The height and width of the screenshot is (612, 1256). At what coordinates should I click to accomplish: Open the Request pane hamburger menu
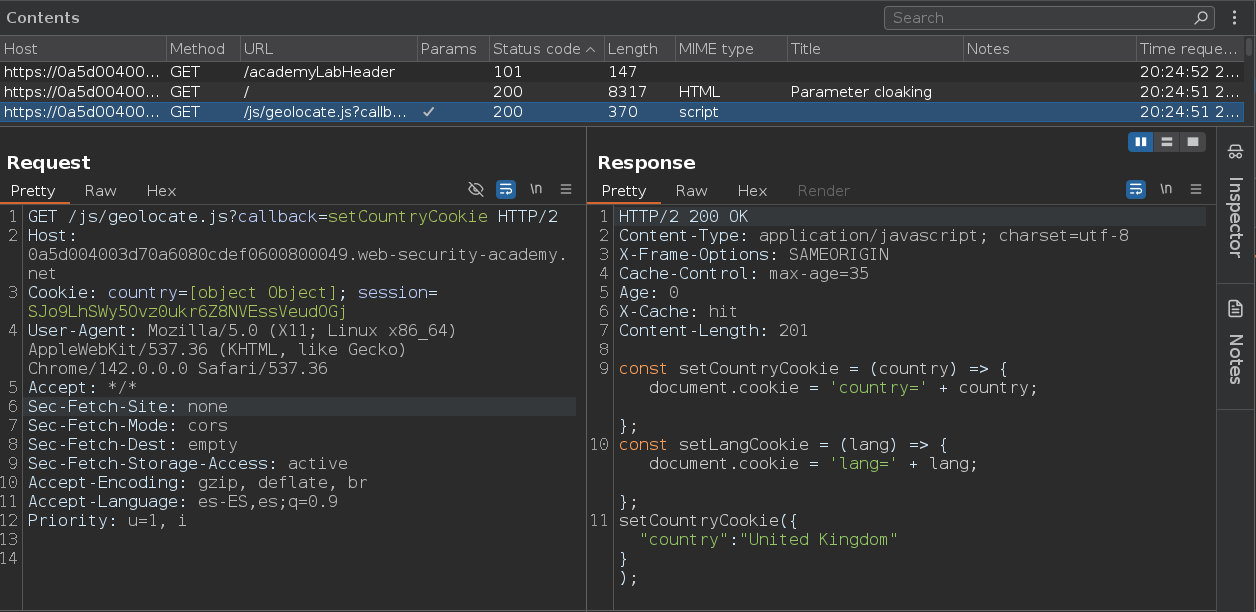pos(566,189)
